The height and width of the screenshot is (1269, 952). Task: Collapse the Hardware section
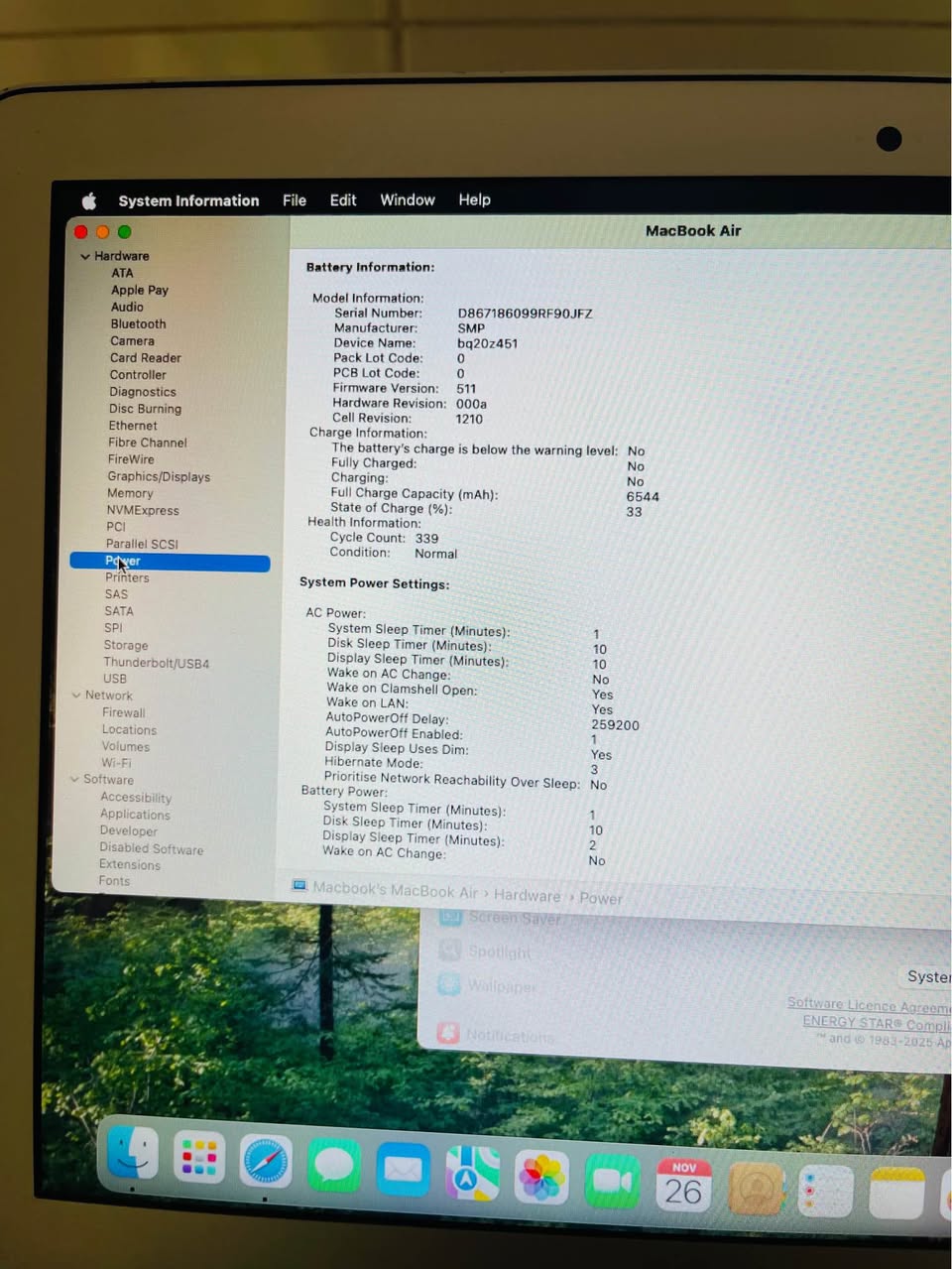tap(85, 256)
